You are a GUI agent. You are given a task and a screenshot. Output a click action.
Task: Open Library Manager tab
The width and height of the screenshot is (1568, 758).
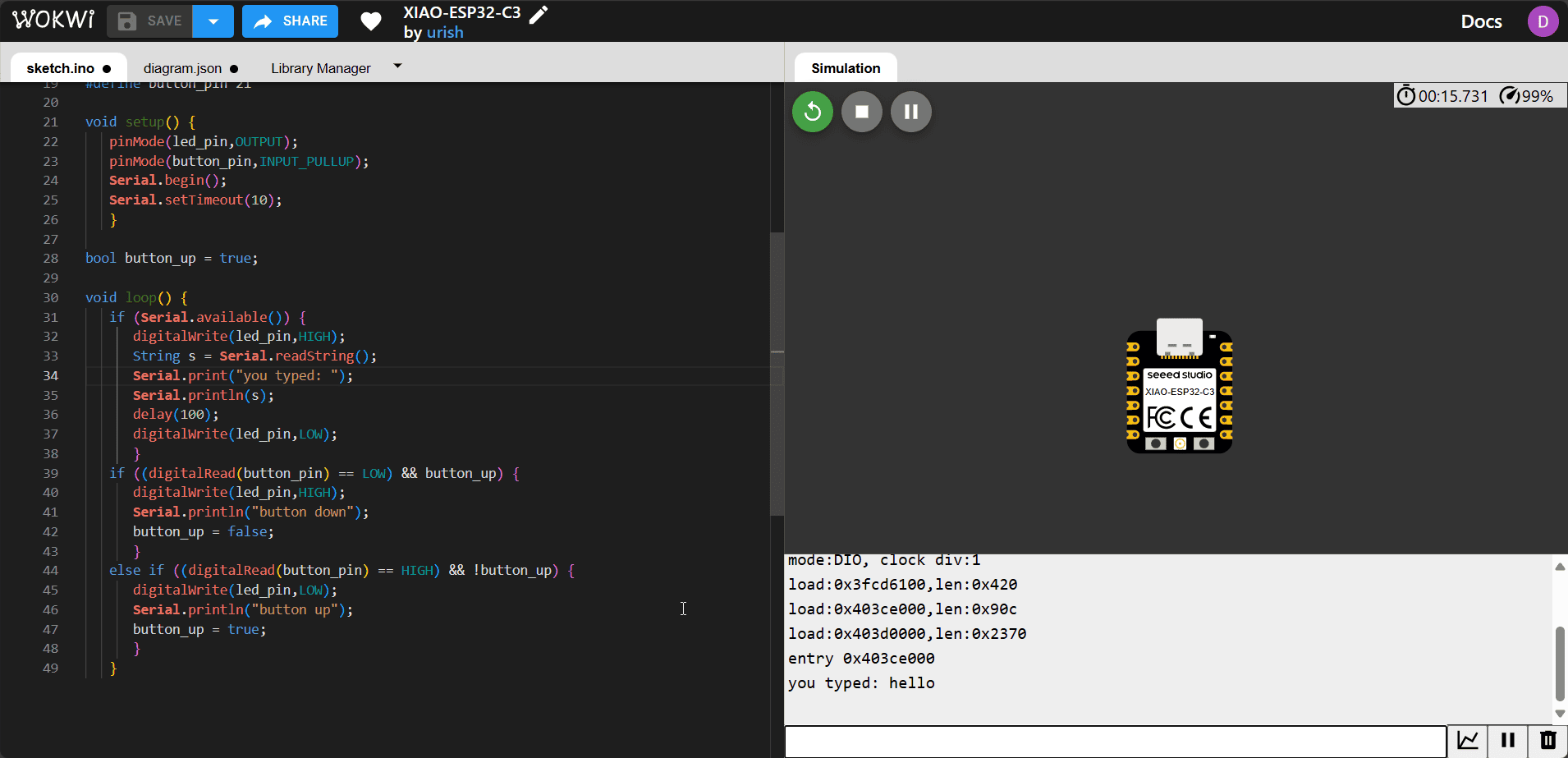321,68
